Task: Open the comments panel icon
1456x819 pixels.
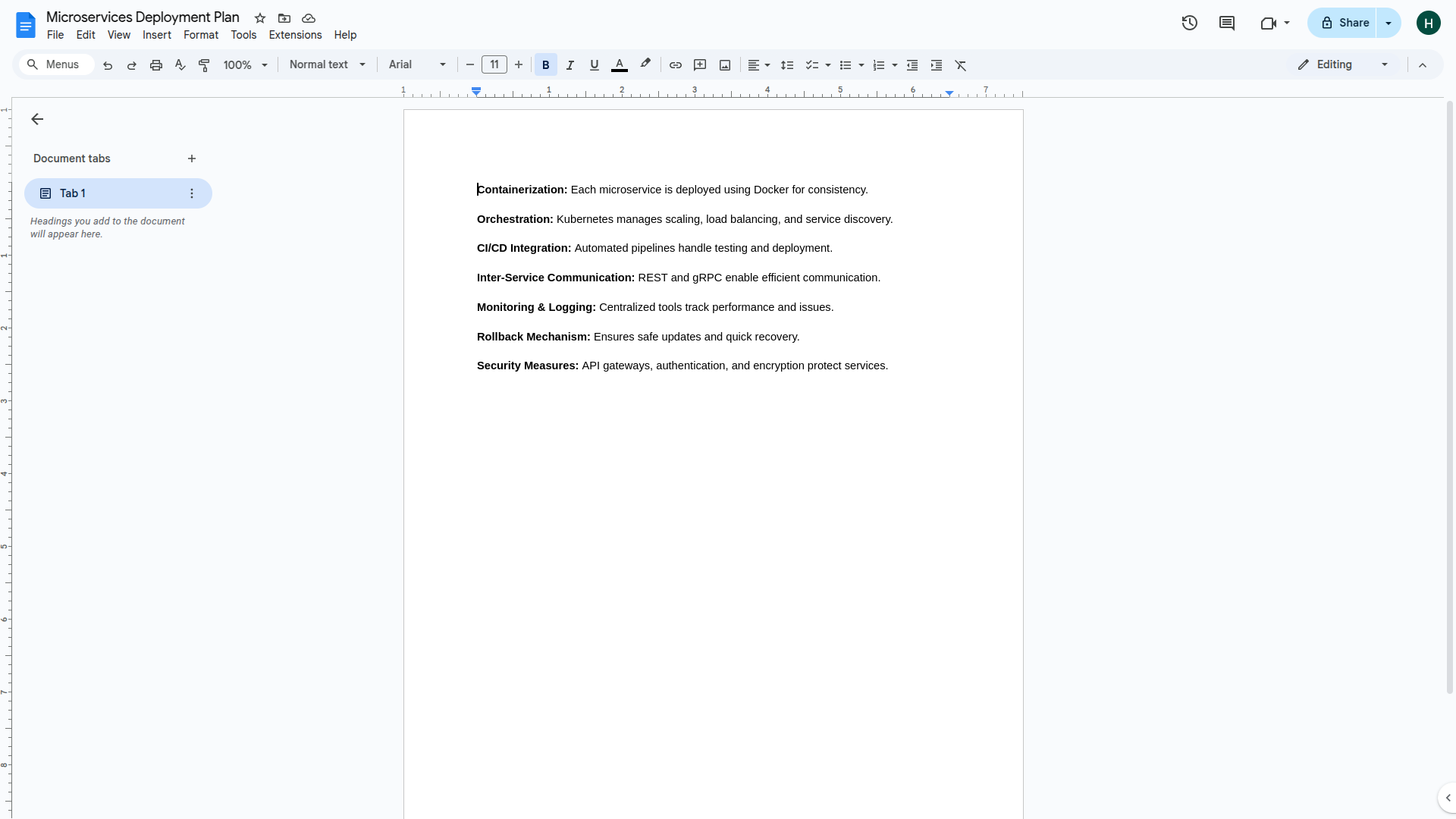Action: click(1226, 23)
